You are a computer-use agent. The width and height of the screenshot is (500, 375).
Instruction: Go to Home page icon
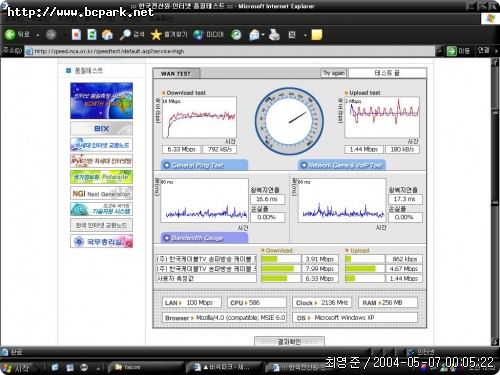pos(107,34)
